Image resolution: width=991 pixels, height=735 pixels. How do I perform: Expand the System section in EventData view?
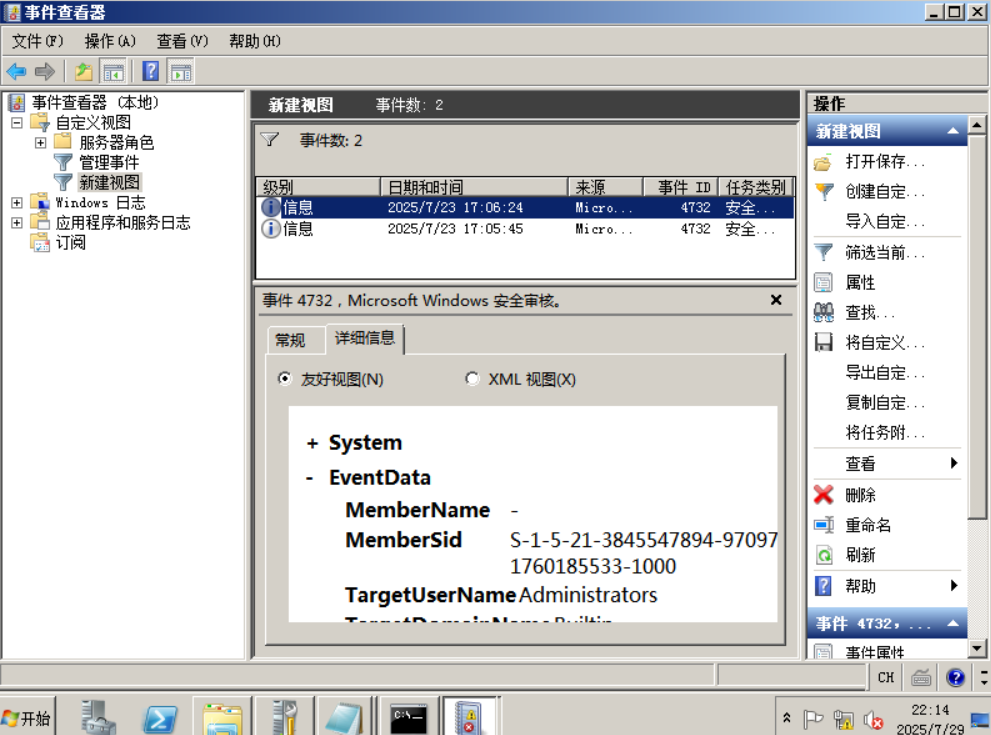click(313, 442)
